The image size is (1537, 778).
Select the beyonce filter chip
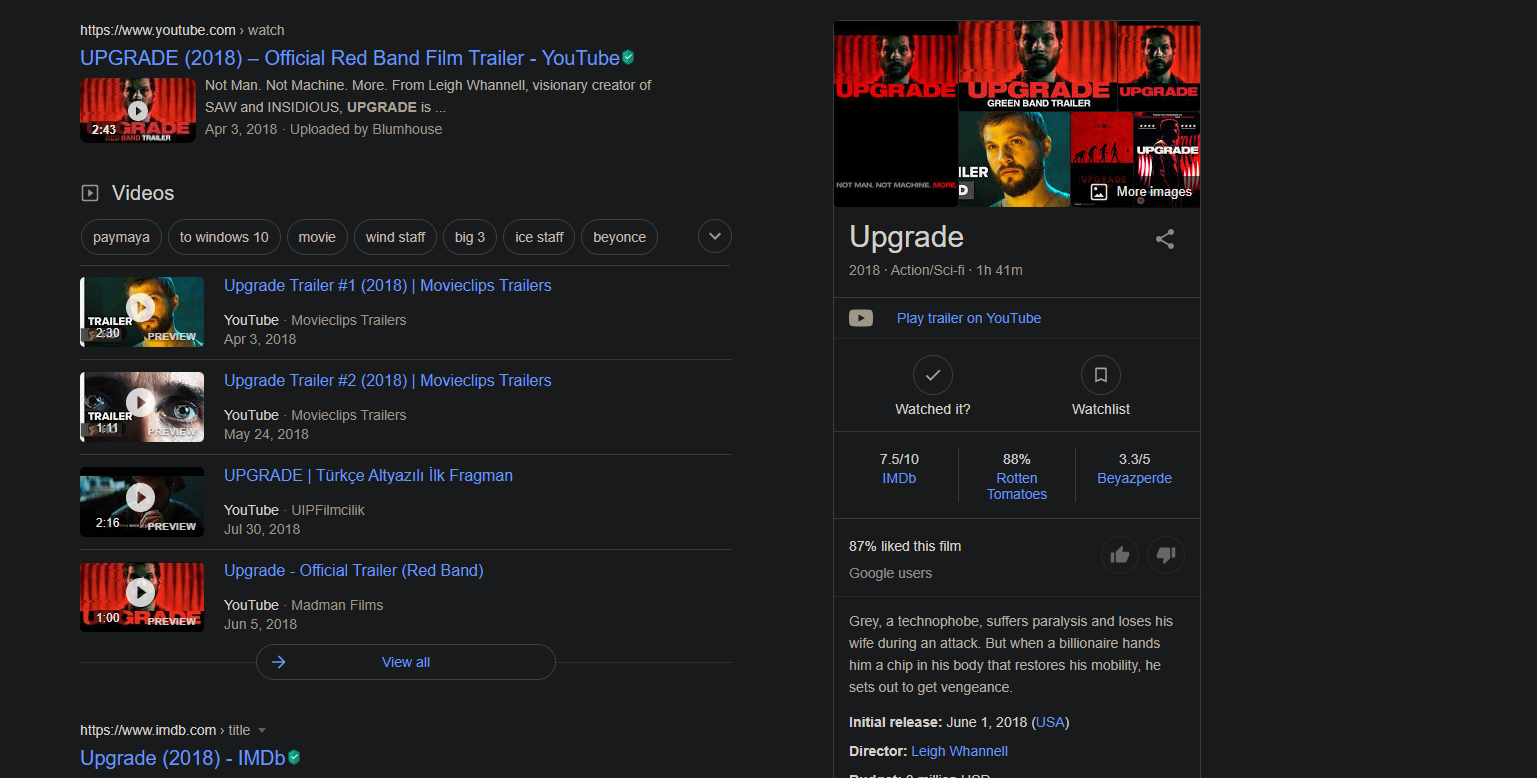619,237
